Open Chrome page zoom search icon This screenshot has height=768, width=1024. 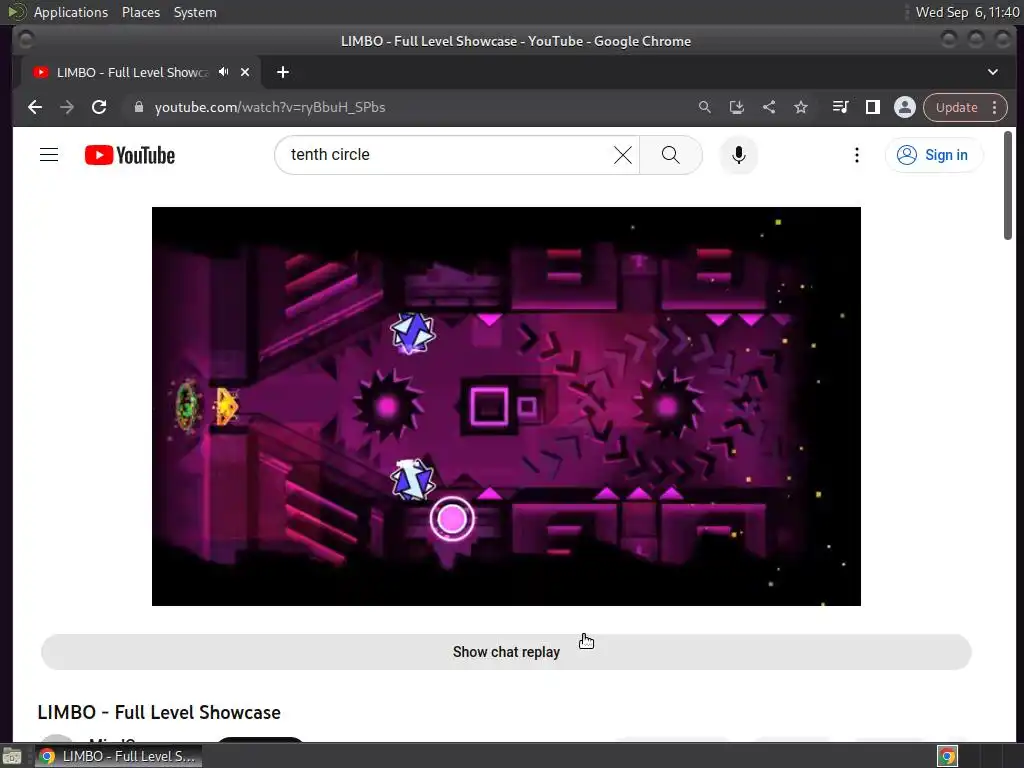(704, 107)
